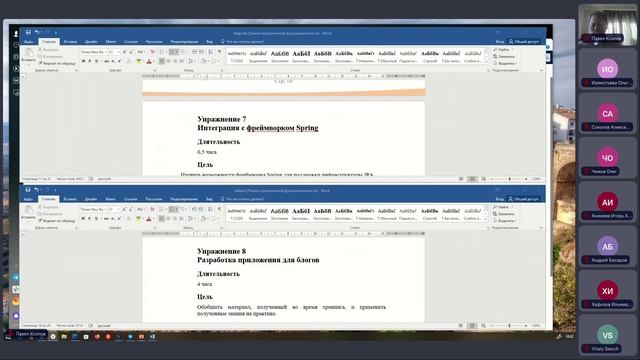
Task: Click Общий доступ in Упражнение 7 window
Action: click(524, 42)
